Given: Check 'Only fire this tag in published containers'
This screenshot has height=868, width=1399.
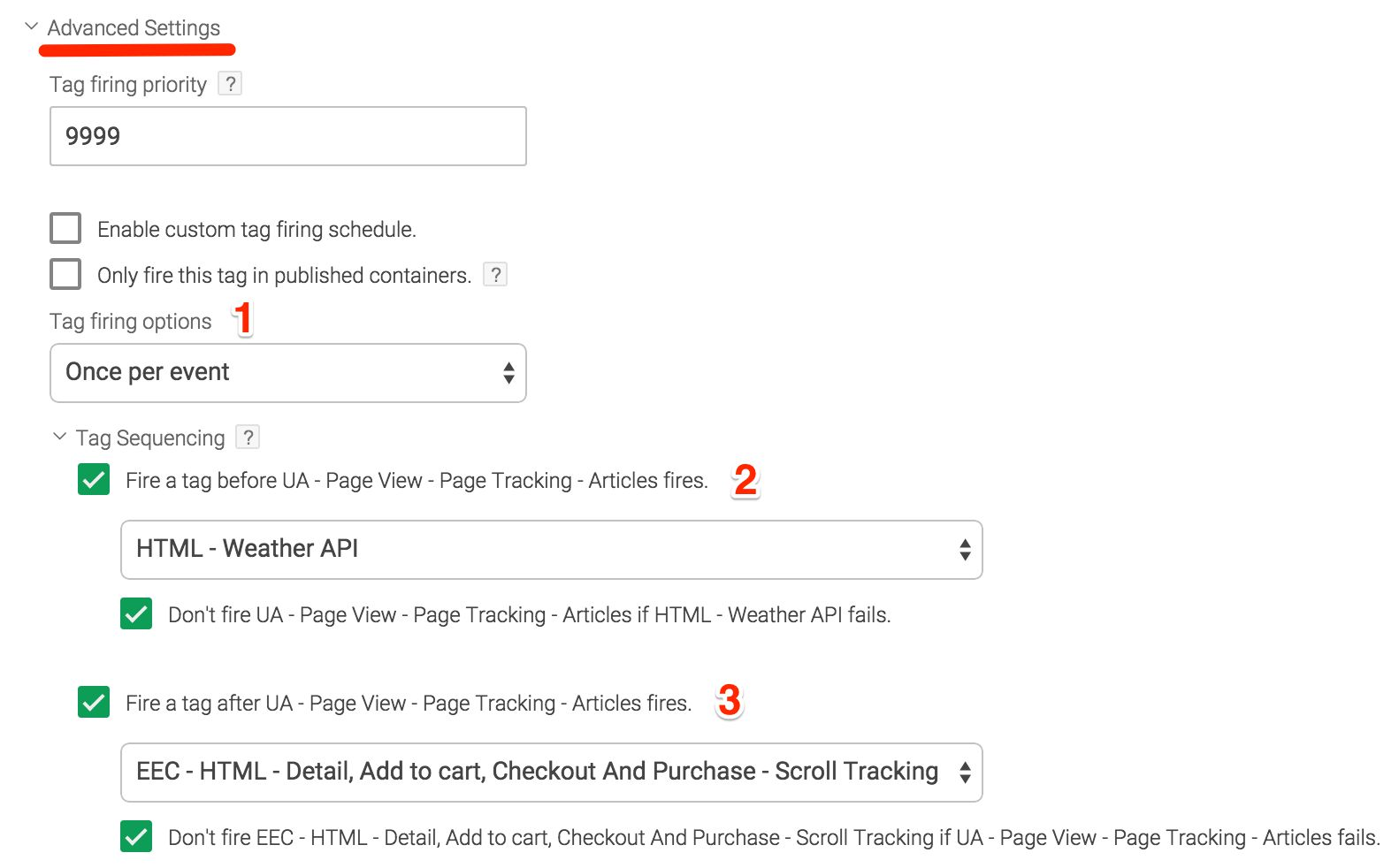Looking at the screenshot, I should tap(66, 274).
